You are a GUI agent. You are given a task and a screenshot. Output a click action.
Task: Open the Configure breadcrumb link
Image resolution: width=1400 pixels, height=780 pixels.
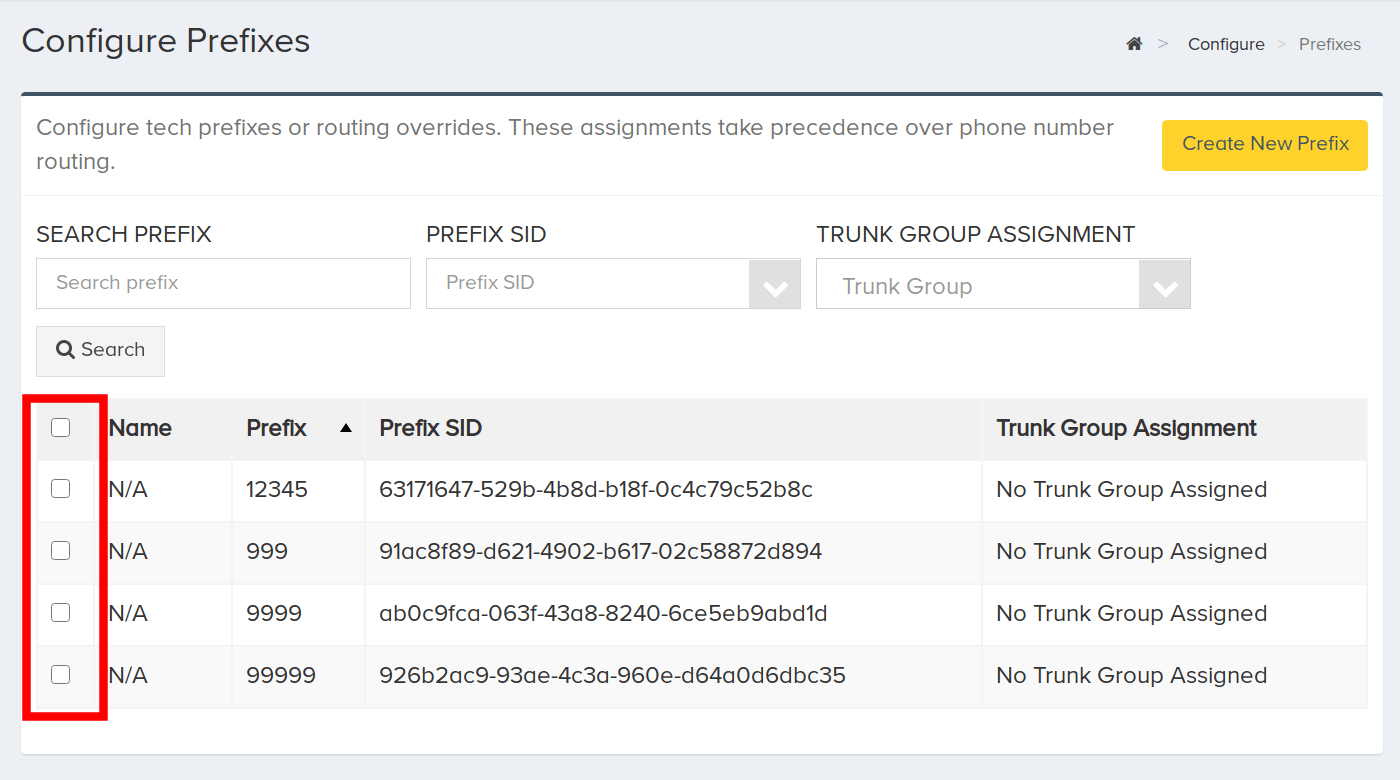pyautogui.click(x=1226, y=44)
